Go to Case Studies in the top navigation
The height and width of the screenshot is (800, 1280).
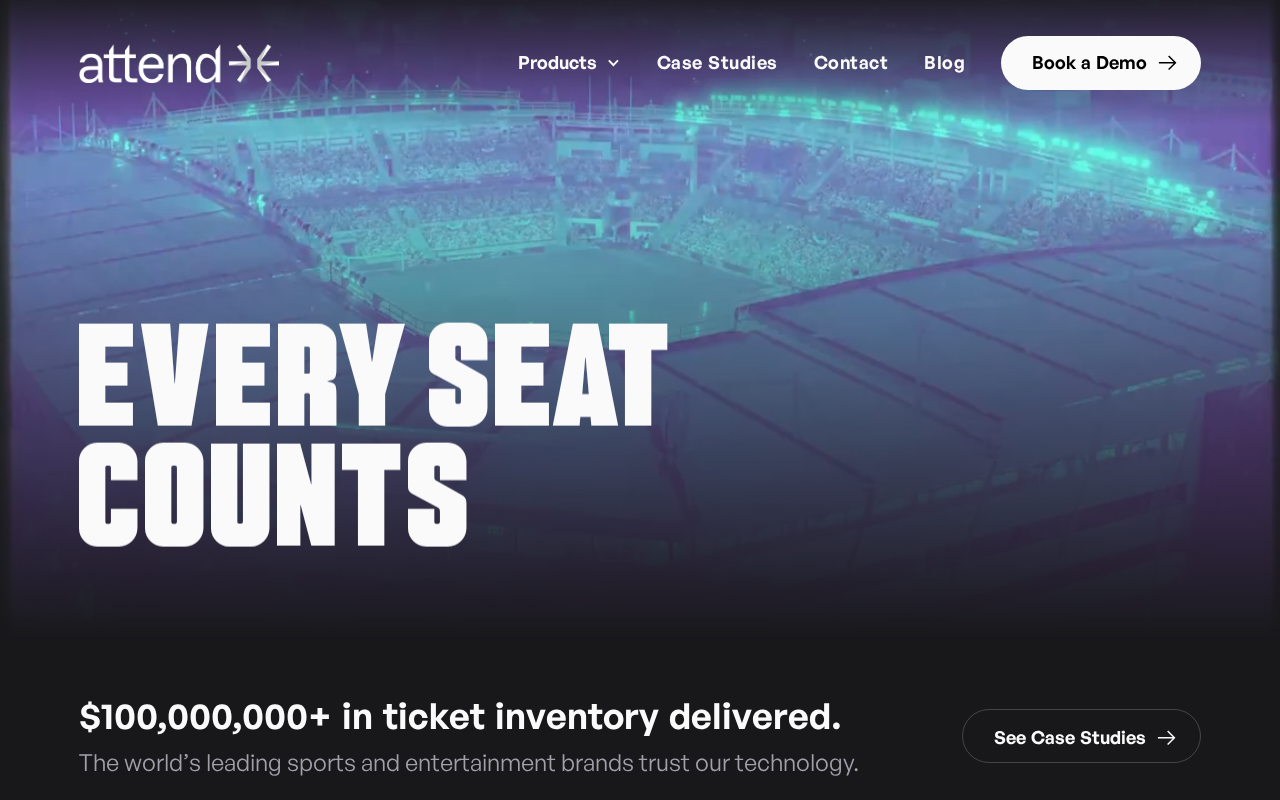click(716, 63)
